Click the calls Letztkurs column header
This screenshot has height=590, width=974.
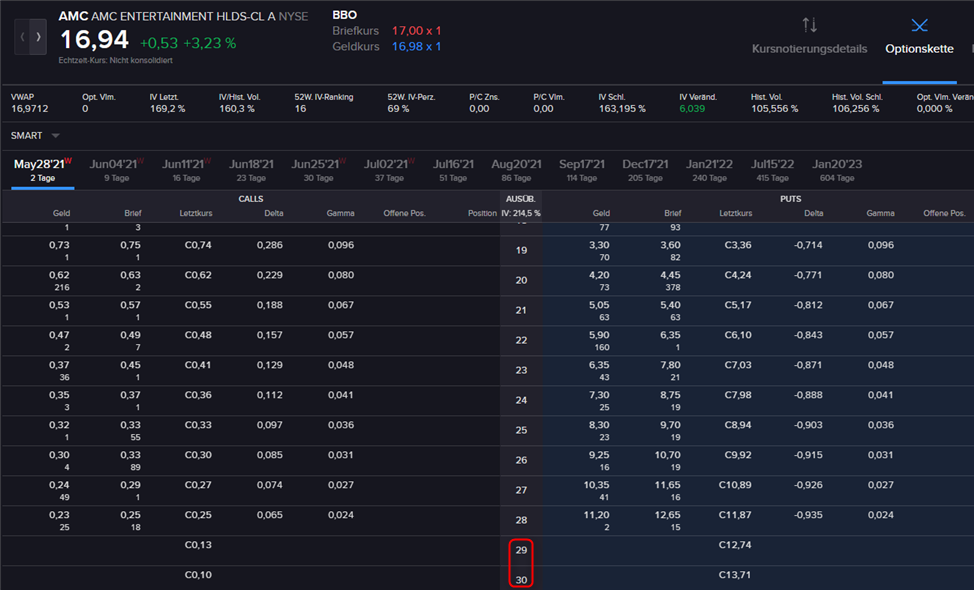(x=196, y=213)
